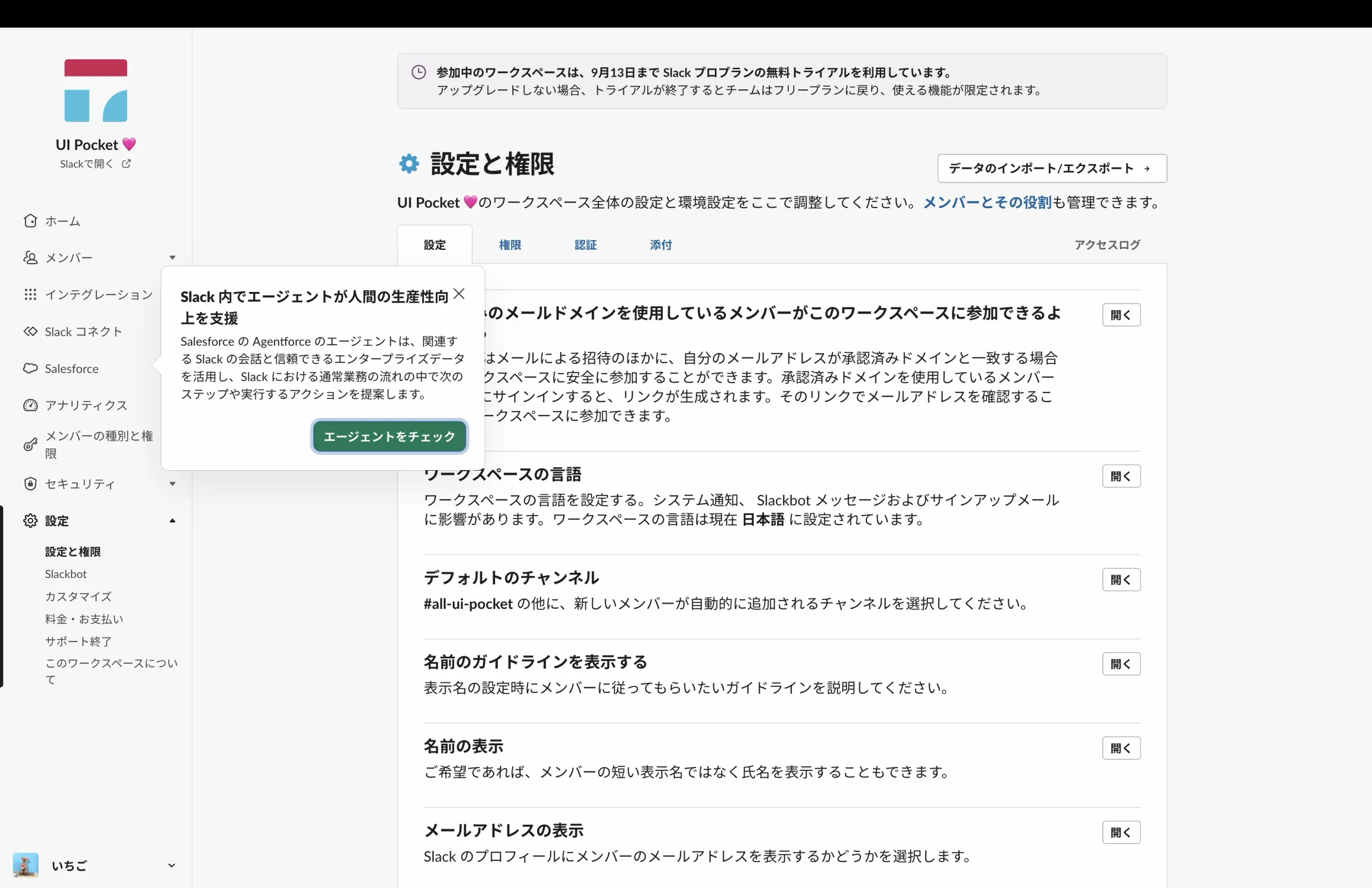Click the #all-ui-pocket channel name text
1372x888 pixels.
pos(468,604)
